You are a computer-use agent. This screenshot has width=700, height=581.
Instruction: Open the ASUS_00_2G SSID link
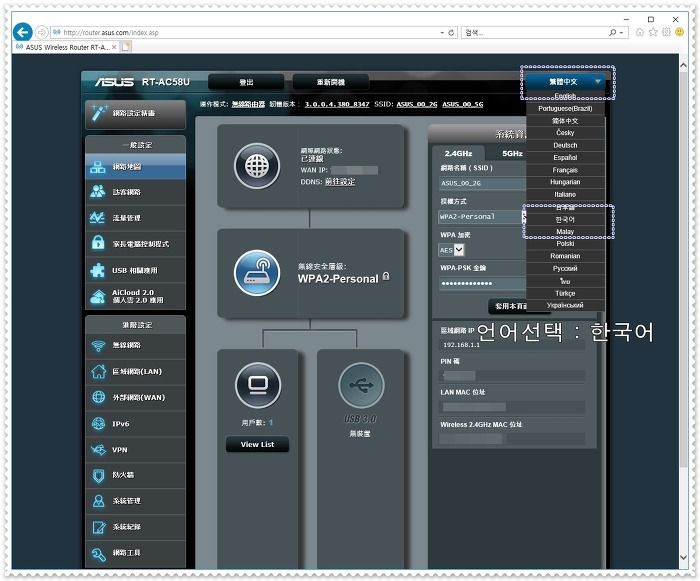[x=417, y=104]
